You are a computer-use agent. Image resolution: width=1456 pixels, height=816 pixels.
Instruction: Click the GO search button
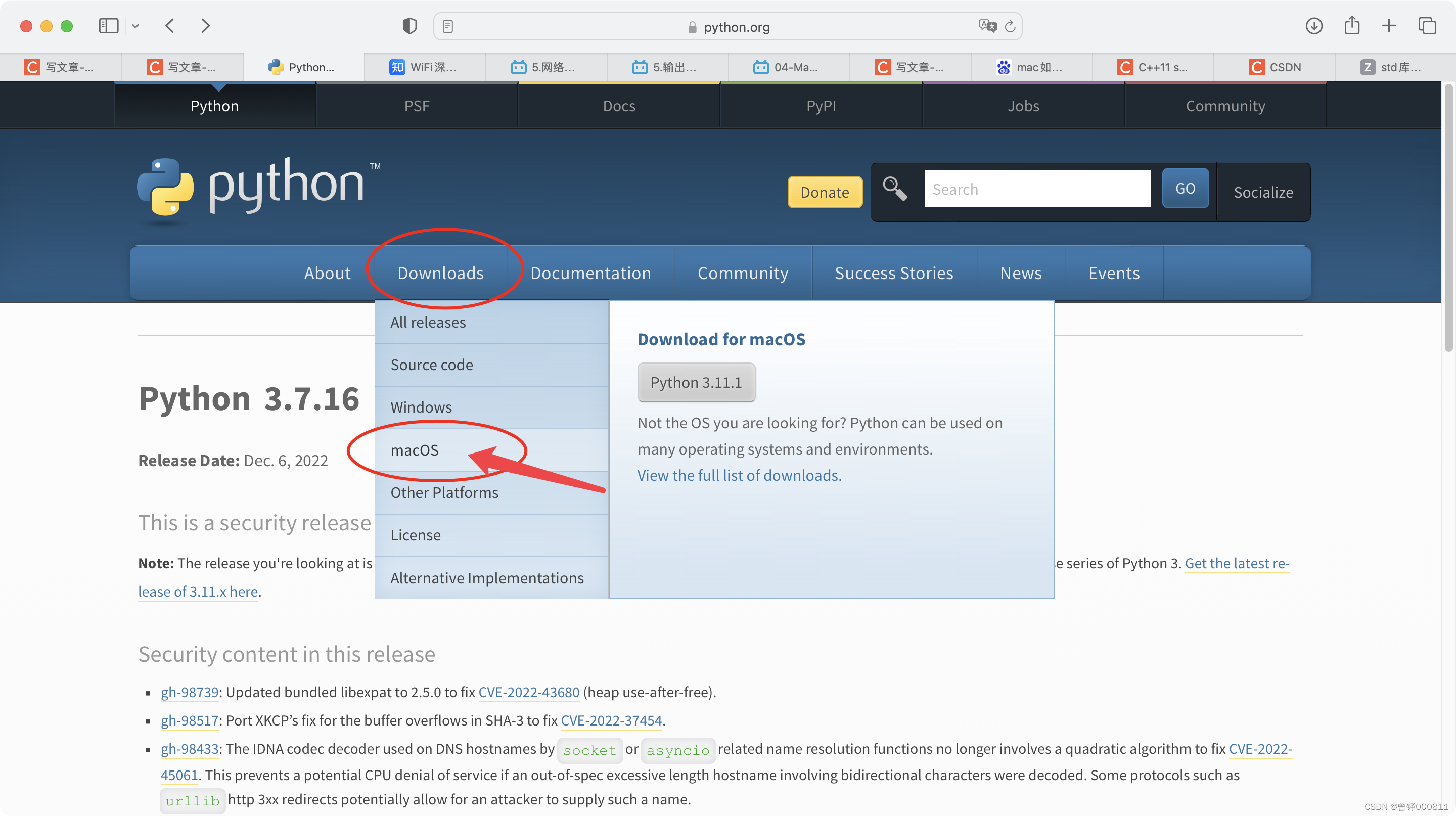click(x=1185, y=188)
